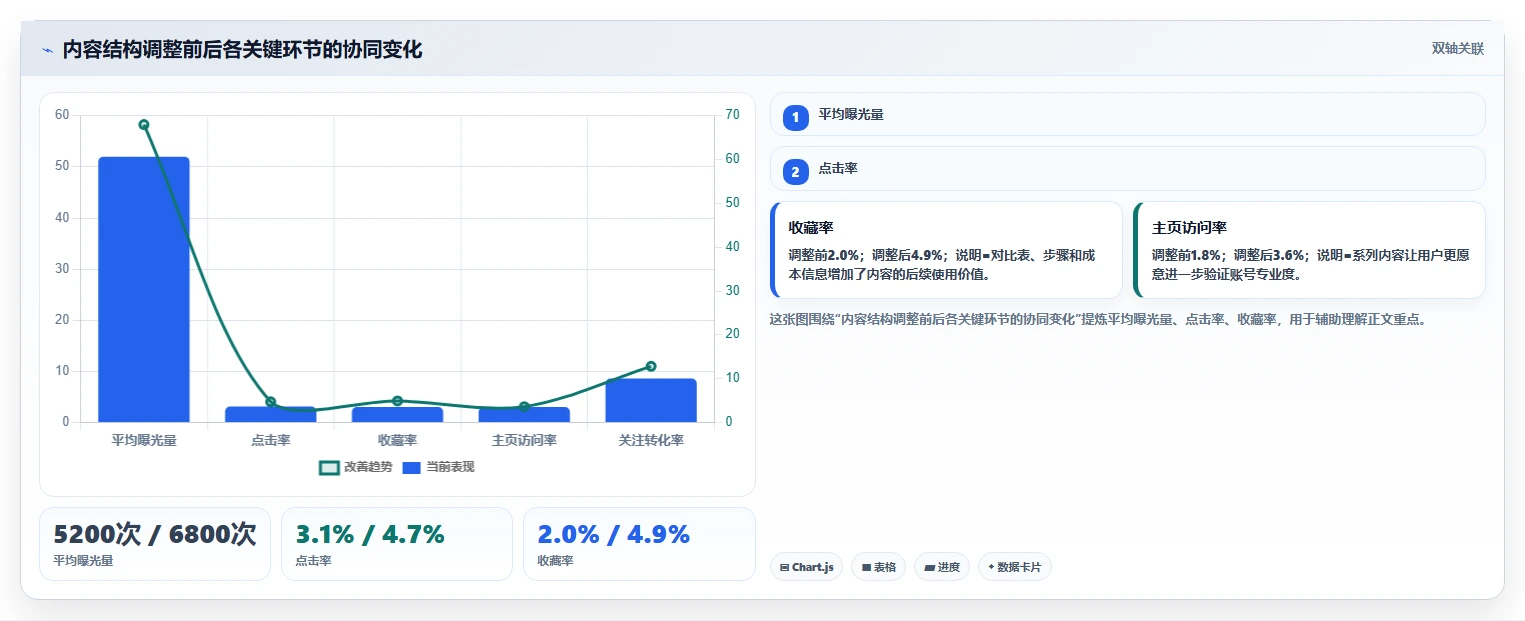
Task: Toggle the 改善趋势 legend swatch
Action: point(329,467)
